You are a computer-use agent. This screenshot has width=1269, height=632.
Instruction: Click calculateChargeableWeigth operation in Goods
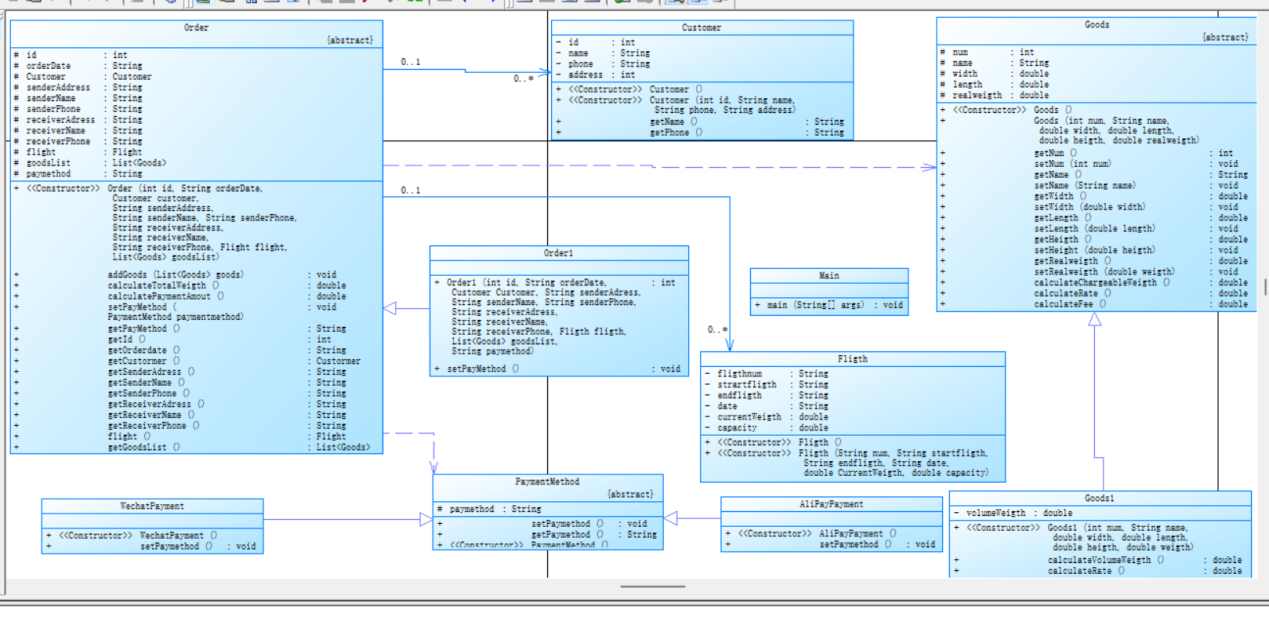tap(1095, 283)
